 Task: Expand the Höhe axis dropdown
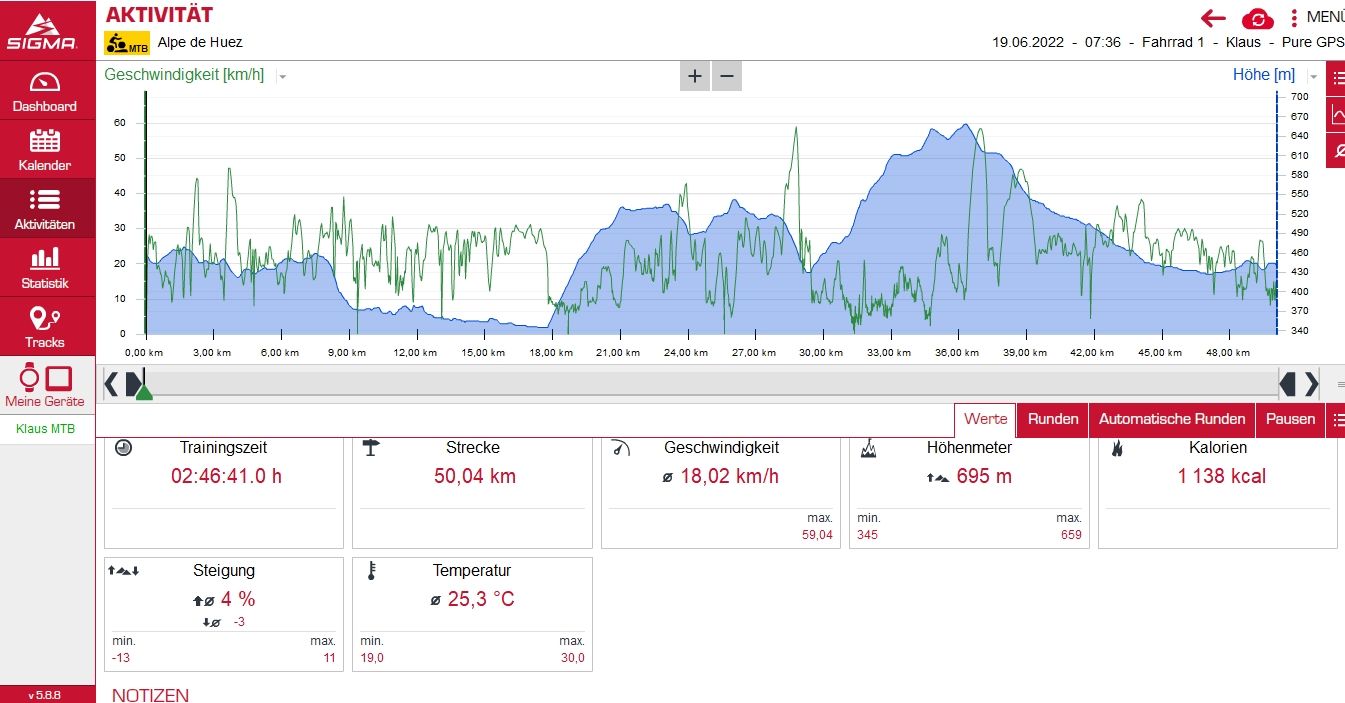pyautogui.click(x=1313, y=76)
